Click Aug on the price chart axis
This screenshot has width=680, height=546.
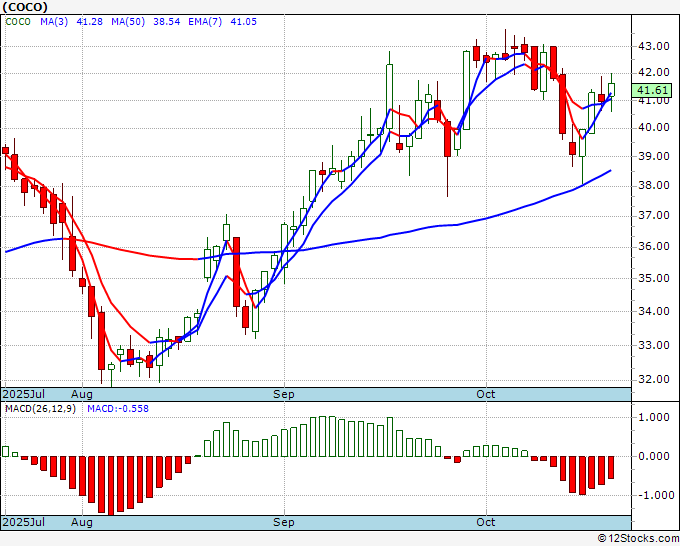[x=82, y=394]
